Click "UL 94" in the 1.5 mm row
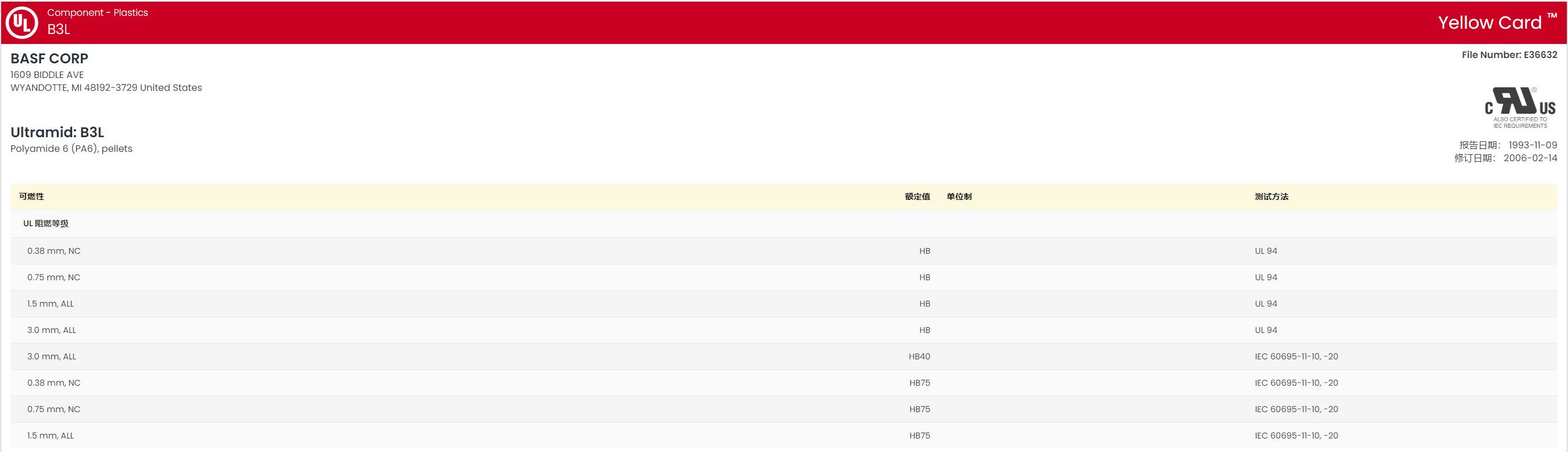This screenshot has width=1568, height=452. coord(1266,304)
